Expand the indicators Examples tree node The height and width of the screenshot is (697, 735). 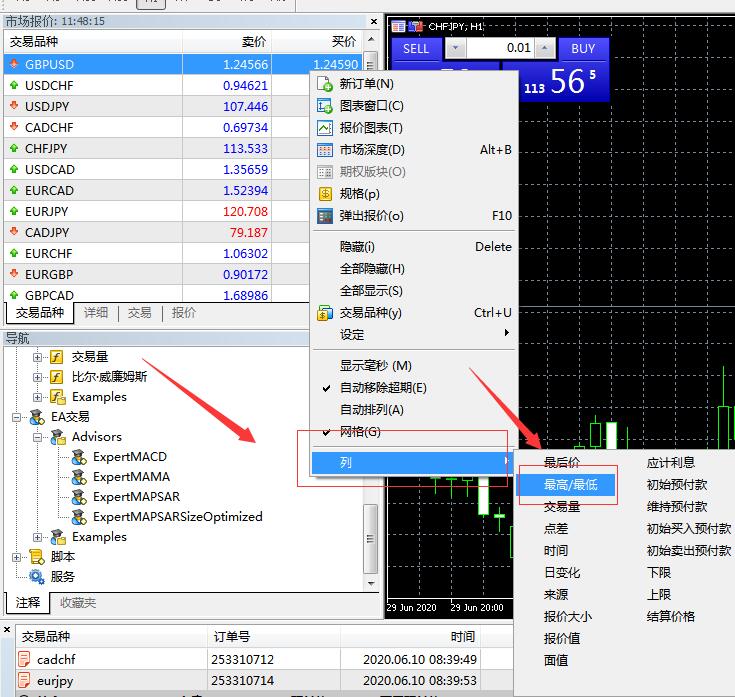coord(37,397)
